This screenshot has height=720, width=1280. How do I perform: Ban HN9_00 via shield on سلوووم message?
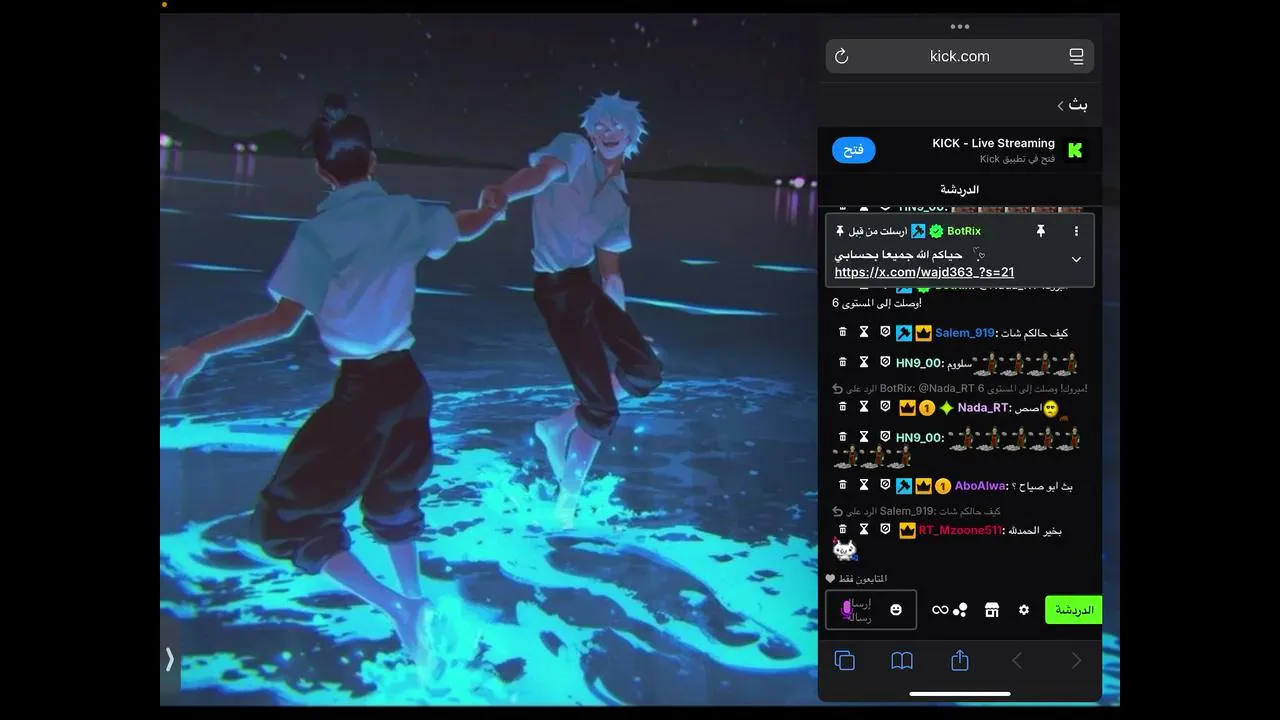coord(885,362)
